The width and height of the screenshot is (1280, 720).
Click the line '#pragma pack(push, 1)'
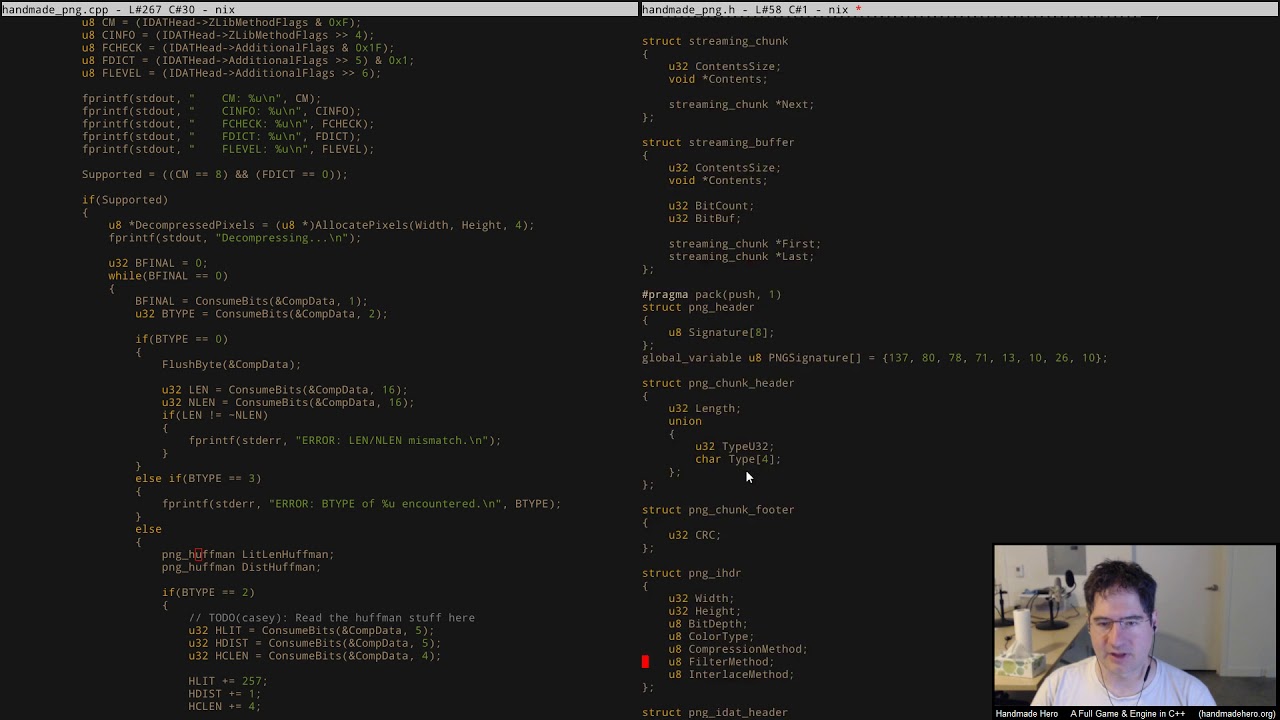pyautogui.click(x=711, y=294)
